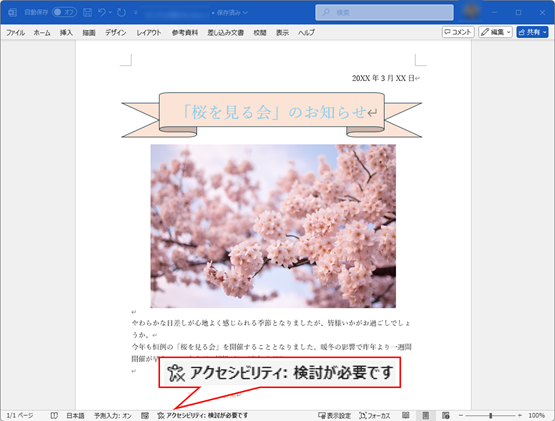Click the Save icon in title bar
555x421 pixels.
tap(87, 12)
